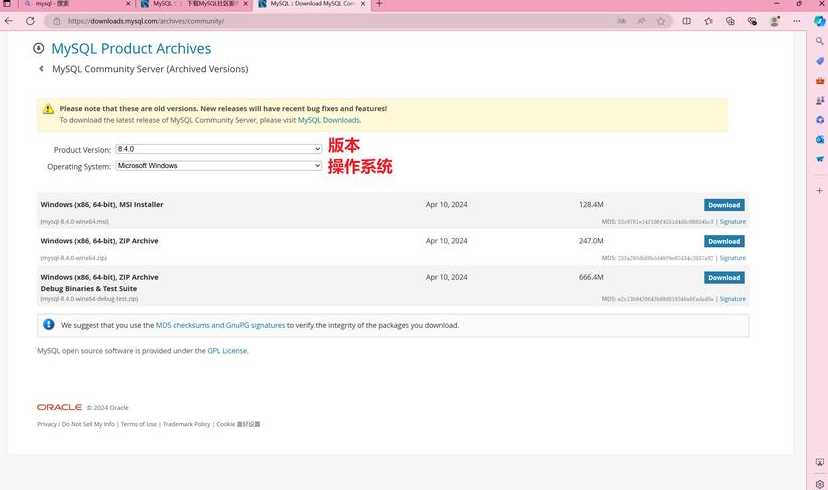Open the MSI Installer Signature link

pyautogui.click(x=732, y=222)
